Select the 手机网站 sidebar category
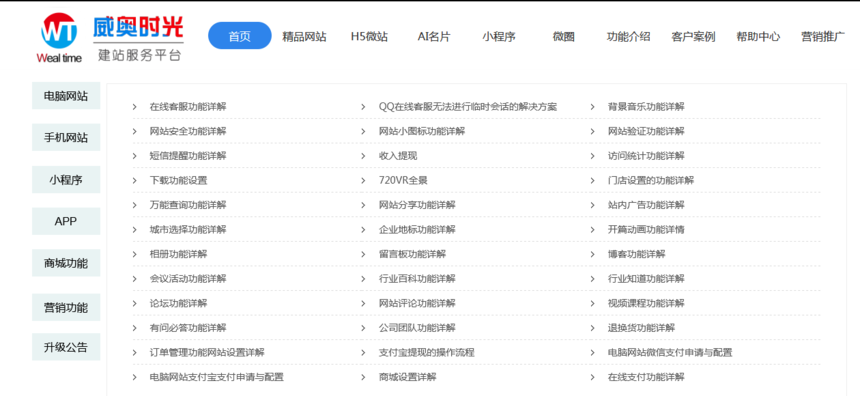 pyautogui.click(x=66, y=137)
